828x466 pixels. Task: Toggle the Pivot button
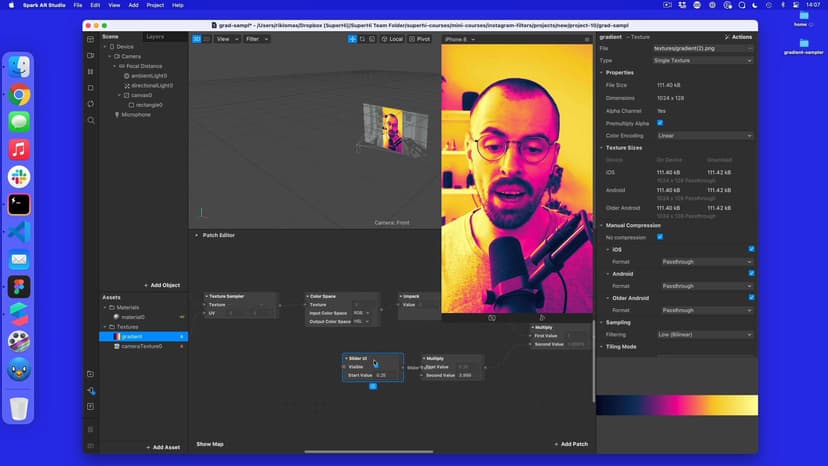(419, 39)
